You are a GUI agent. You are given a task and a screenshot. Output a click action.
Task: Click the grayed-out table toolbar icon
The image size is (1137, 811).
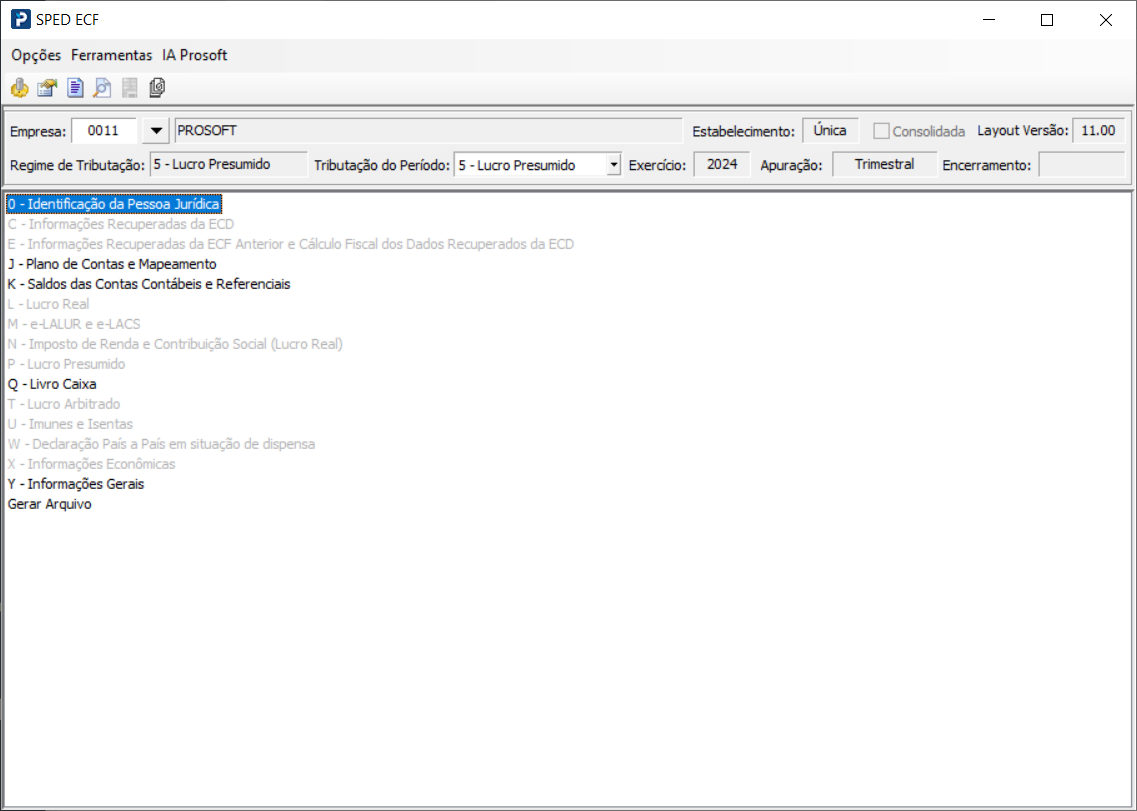[130, 88]
